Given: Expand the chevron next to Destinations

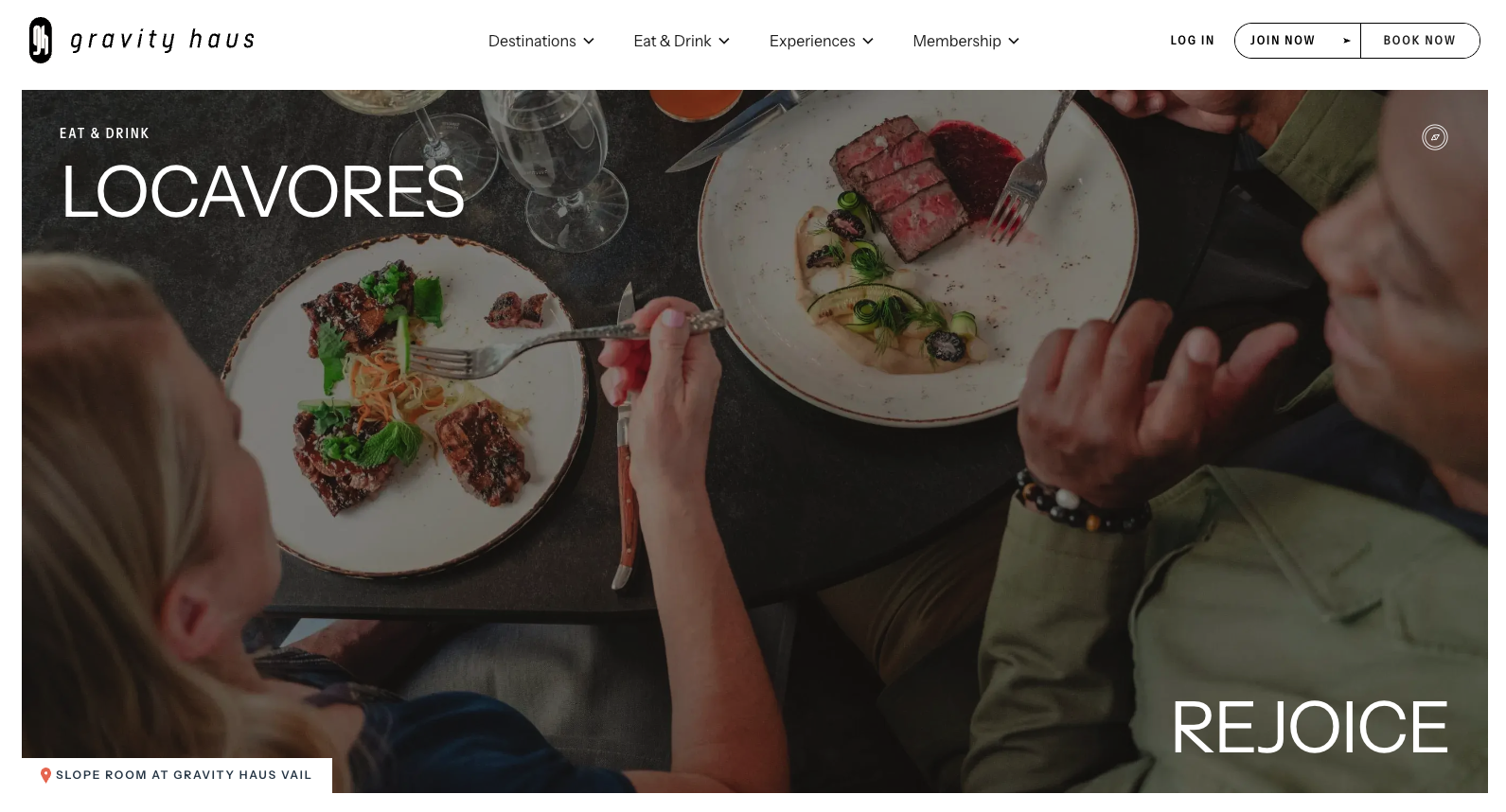Looking at the screenshot, I should (x=589, y=41).
